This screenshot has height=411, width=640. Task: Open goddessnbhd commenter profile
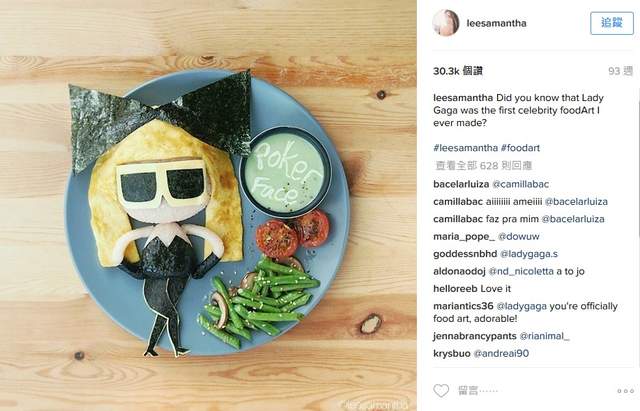click(x=465, y=254)
